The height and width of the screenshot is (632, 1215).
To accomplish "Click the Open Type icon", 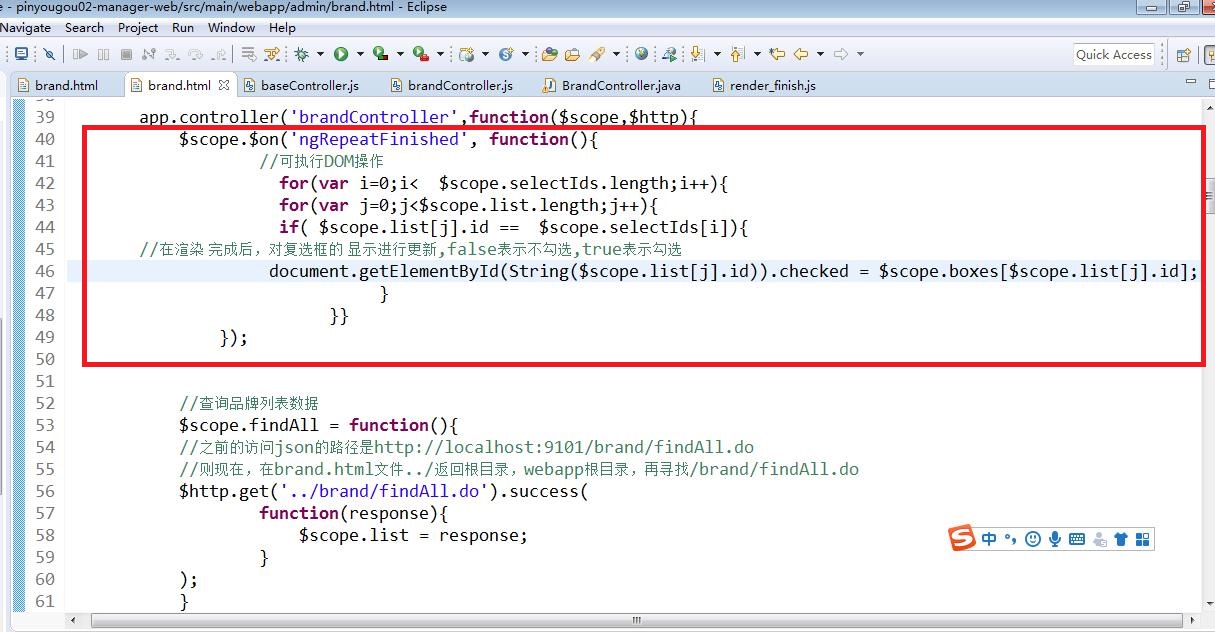I will pos(549,54).
